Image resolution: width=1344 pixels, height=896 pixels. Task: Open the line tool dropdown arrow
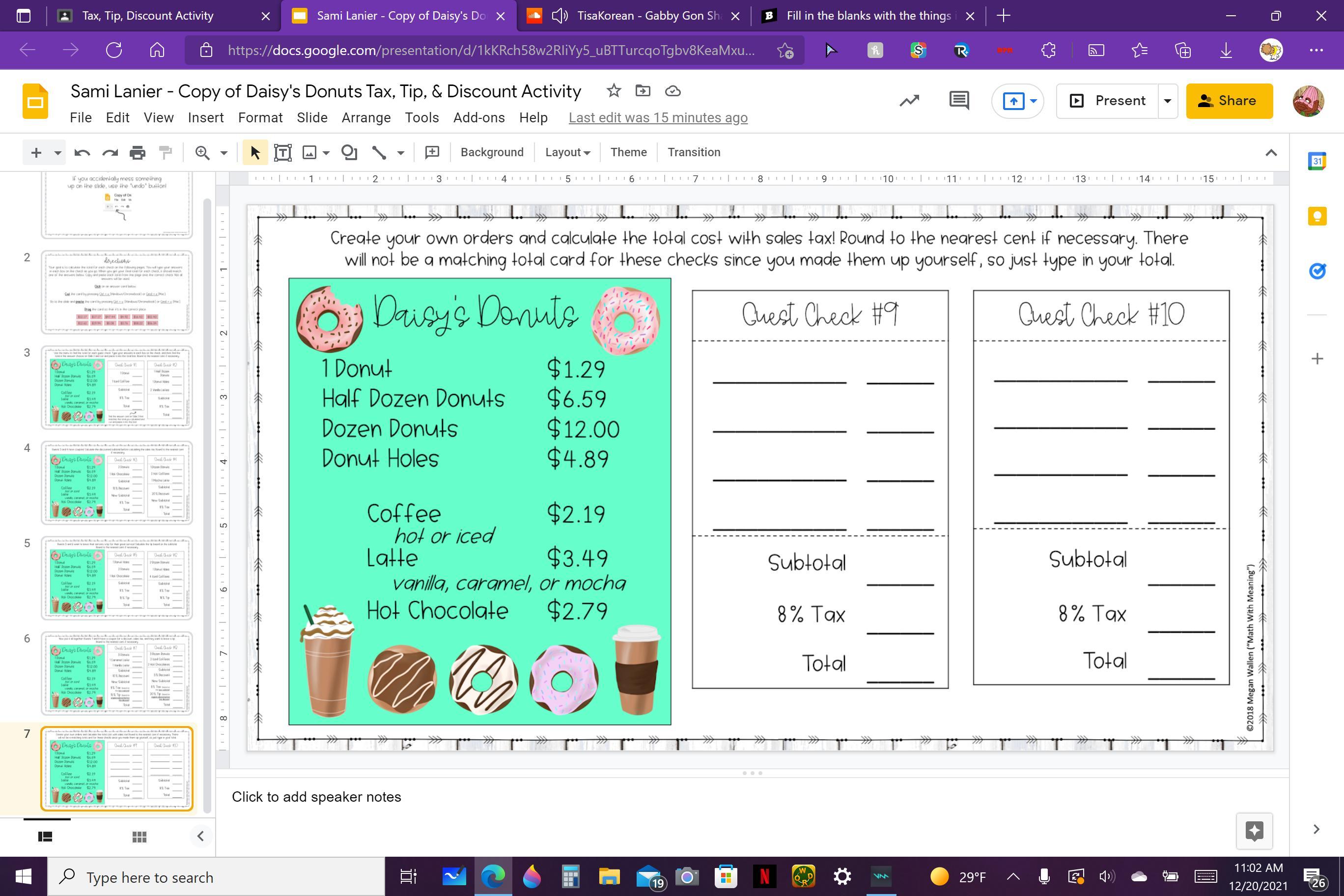pyautogui.click(x=400, y=153)
